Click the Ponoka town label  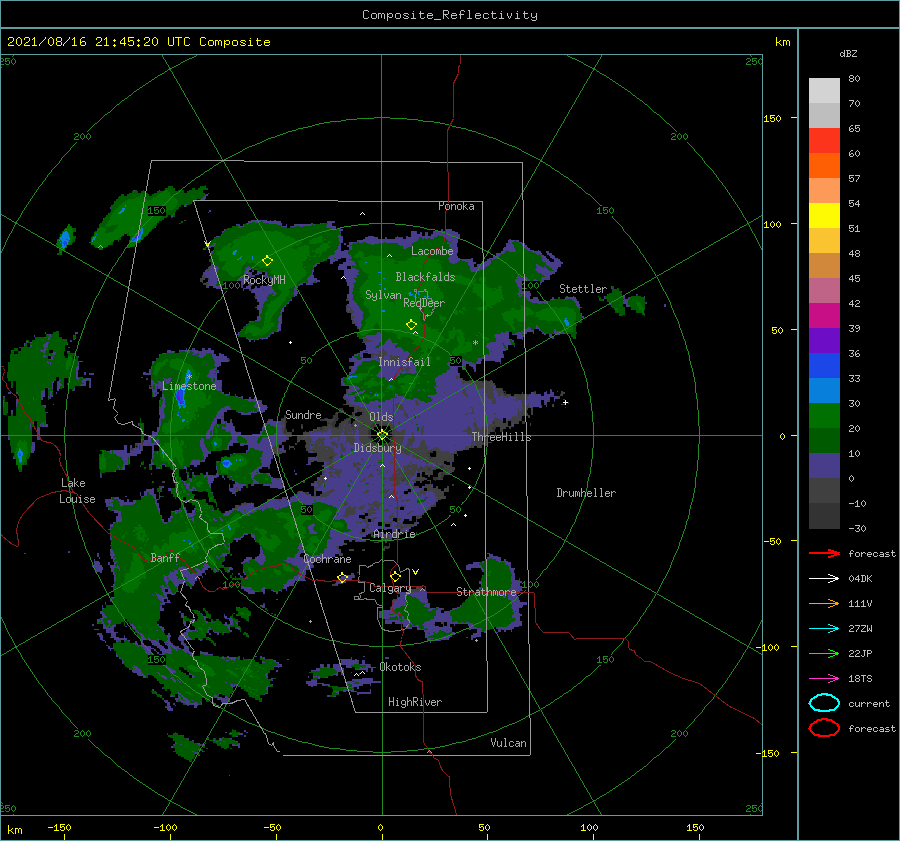tap(456, 206)
